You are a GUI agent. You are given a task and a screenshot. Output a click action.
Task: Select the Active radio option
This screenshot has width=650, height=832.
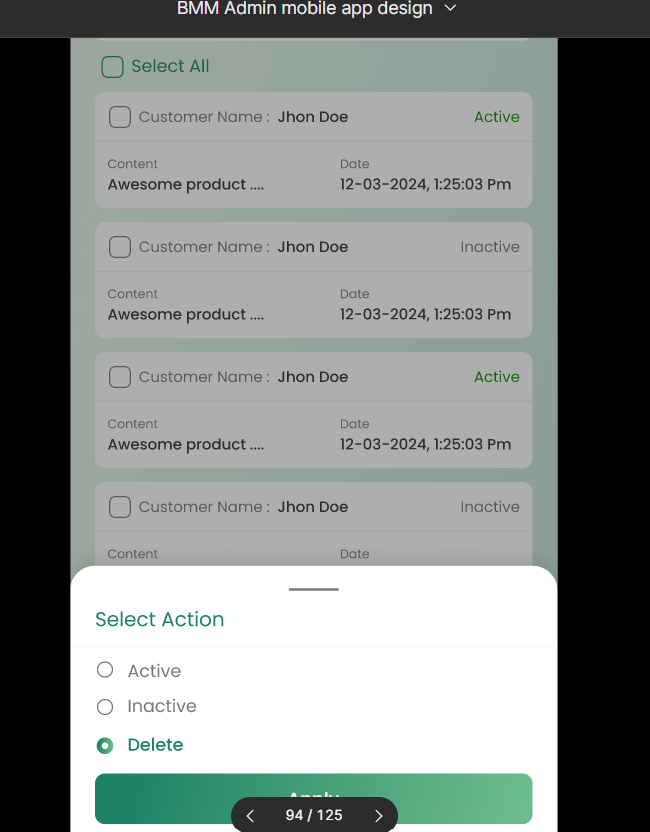coord(105,670)
